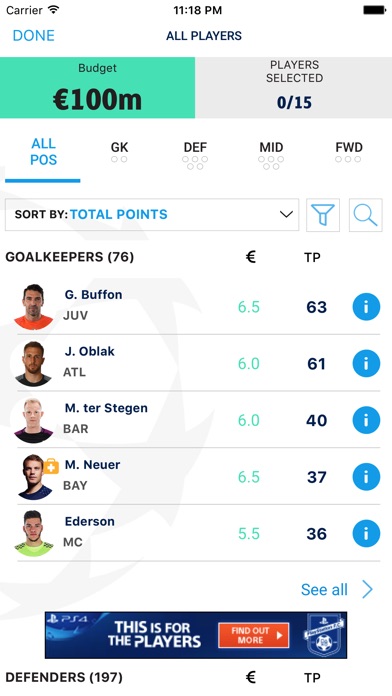
Task: Select the DEF position tab
Action: 195,154
